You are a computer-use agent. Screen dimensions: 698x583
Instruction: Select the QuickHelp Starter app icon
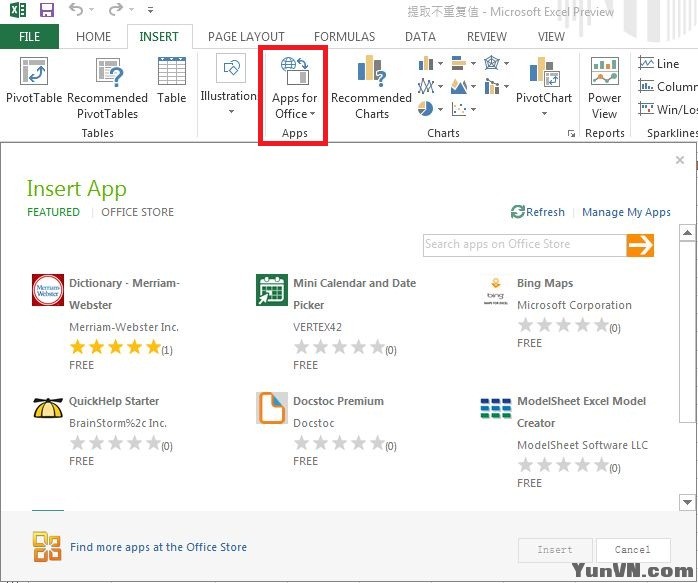coord(48,408)
